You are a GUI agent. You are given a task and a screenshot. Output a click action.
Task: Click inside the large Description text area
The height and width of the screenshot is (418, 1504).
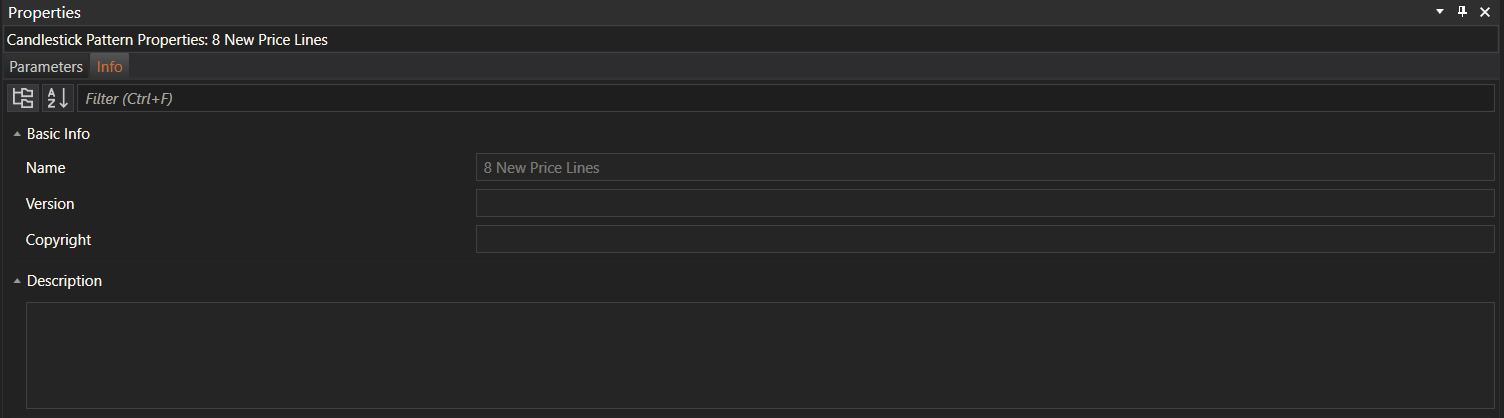pos(760,355)
